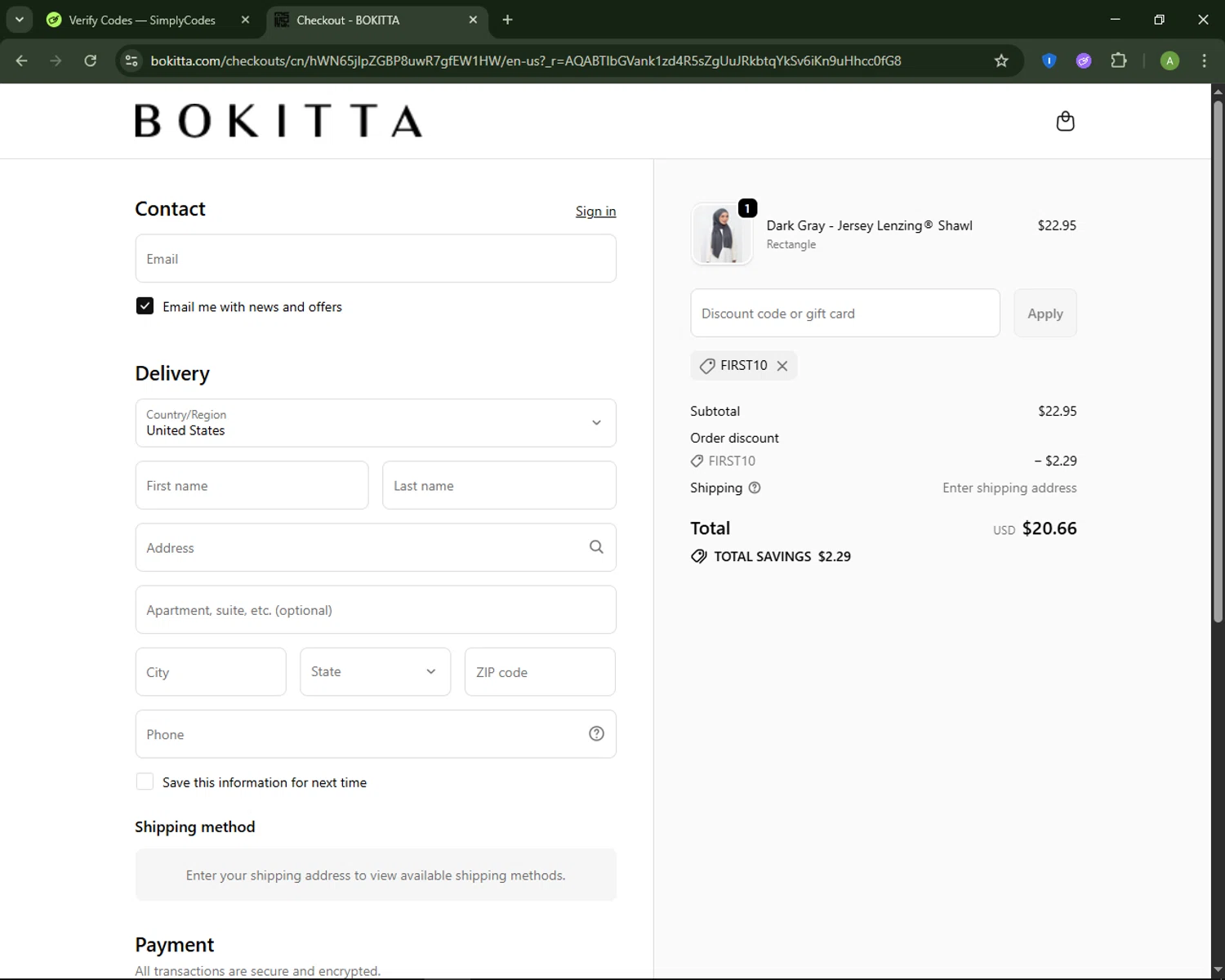Click the phone field help icon
The height and width of the screenshot is (980, 1225).
point(596,733)
